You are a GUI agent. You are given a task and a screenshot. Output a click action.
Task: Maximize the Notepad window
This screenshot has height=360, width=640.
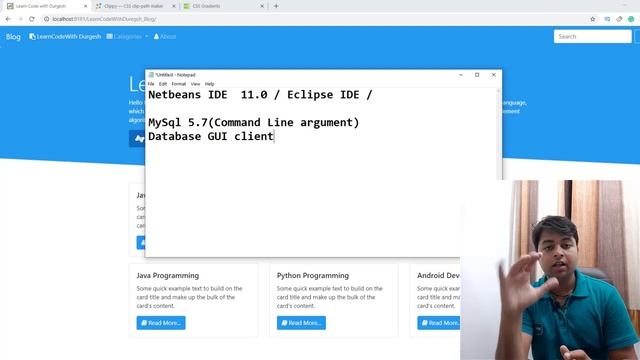click(477, 75)
